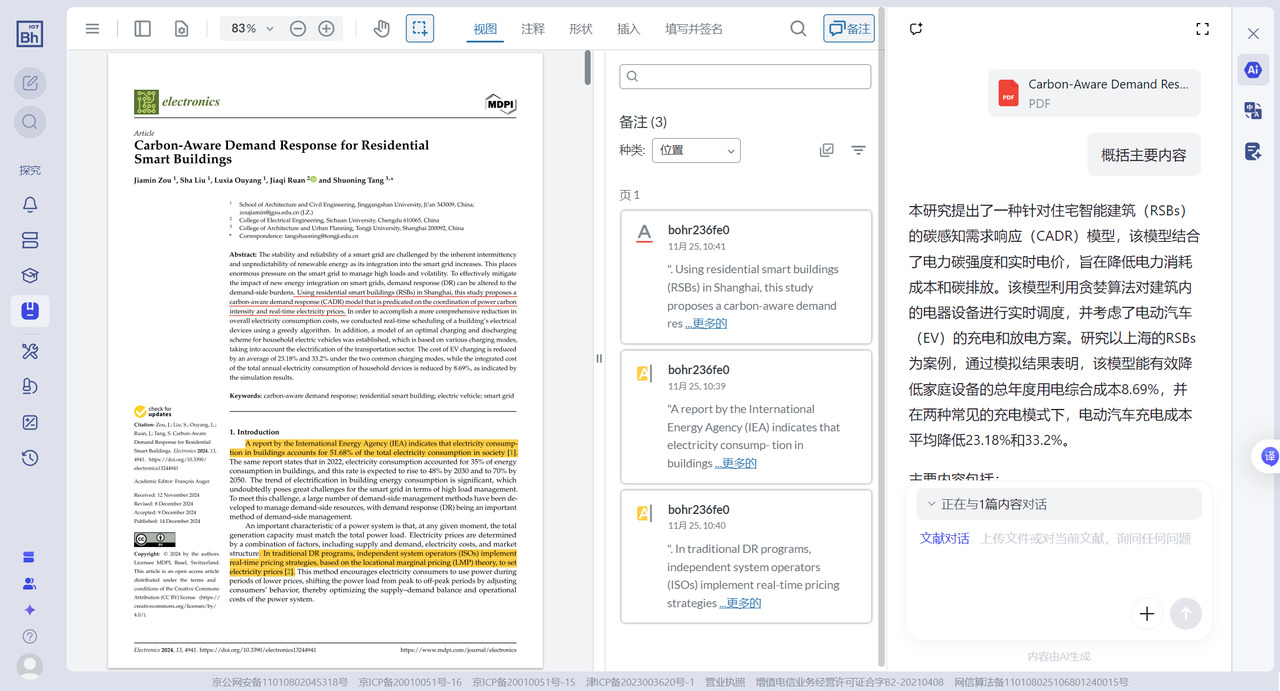Toggle the 备注 notes panel button
This screenshot has width=1280, height=691.
[x=849, y=29]
